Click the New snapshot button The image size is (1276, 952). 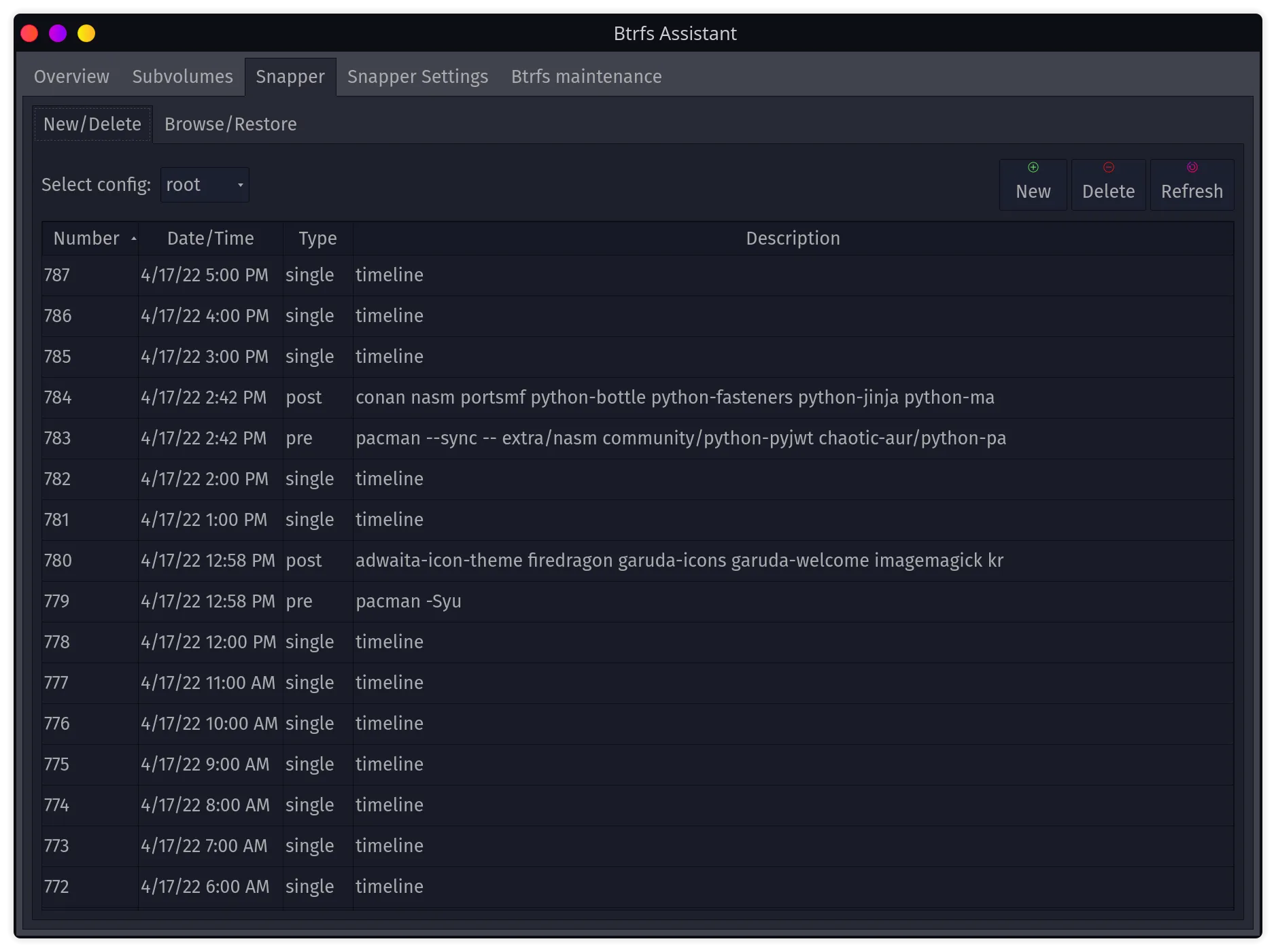click(1033, 184)
